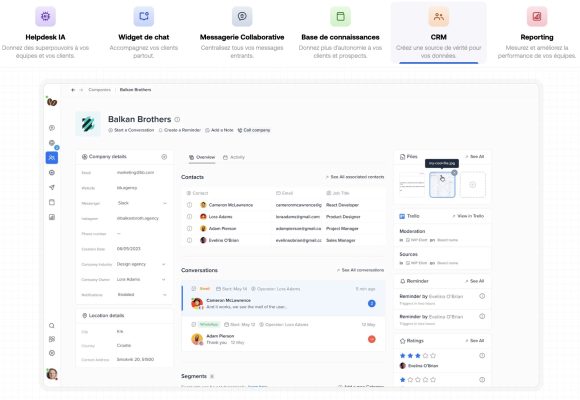The image size is (580, 400).
Task: Open the chat bubble sidebar icon
Action: click(x=52, y=128)
